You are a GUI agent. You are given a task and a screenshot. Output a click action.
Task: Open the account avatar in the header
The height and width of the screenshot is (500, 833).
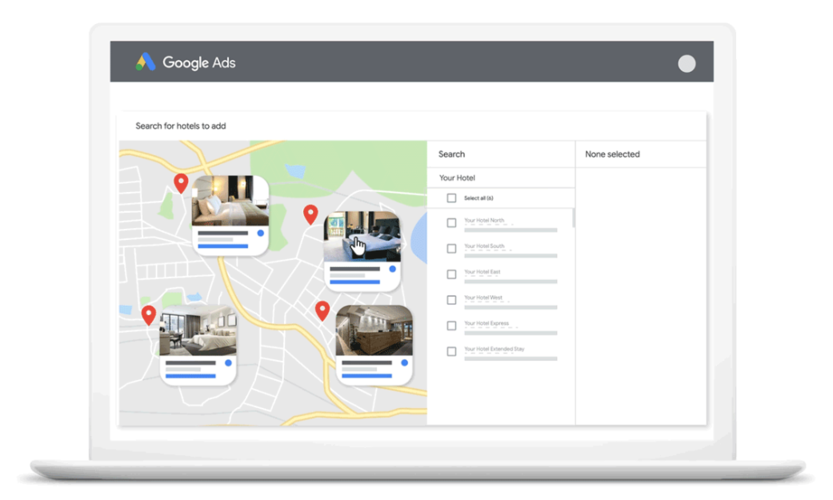pyautogui.click(x=686, y=64)
